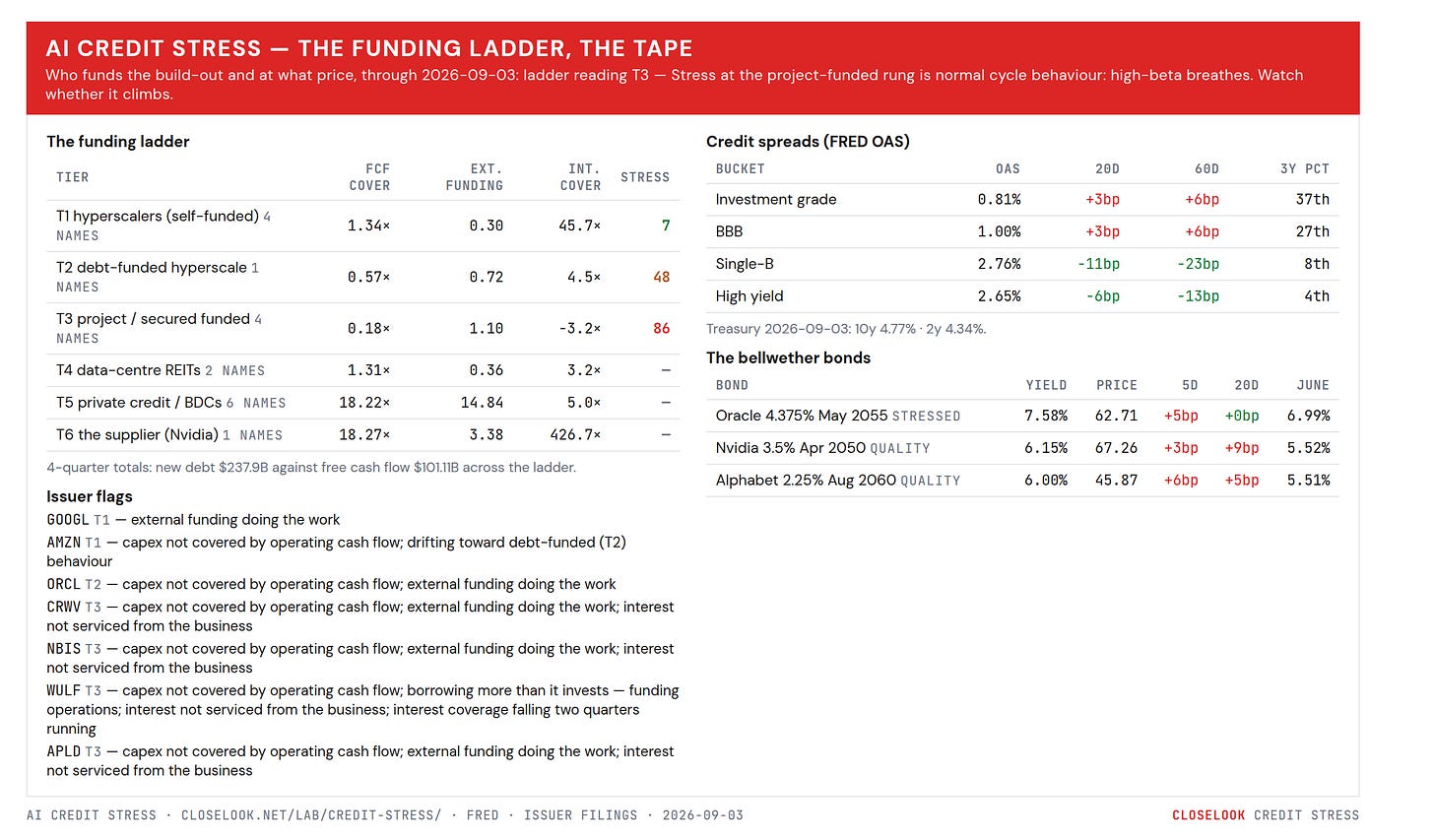Click the -11bp 20-day change
The image size is (1434, 840).
click(1099, 264)
